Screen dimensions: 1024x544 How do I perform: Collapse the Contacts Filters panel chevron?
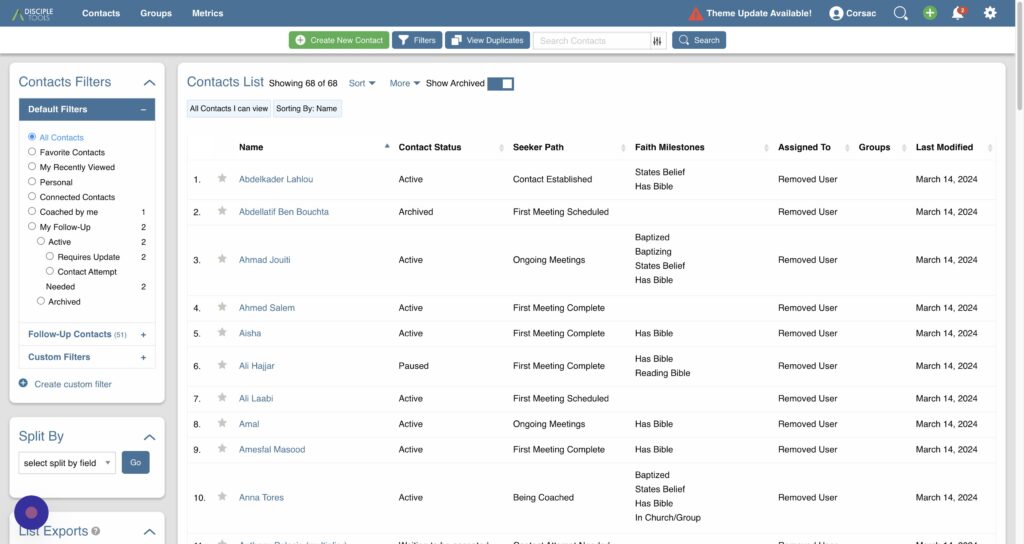[x=149, y=83]
